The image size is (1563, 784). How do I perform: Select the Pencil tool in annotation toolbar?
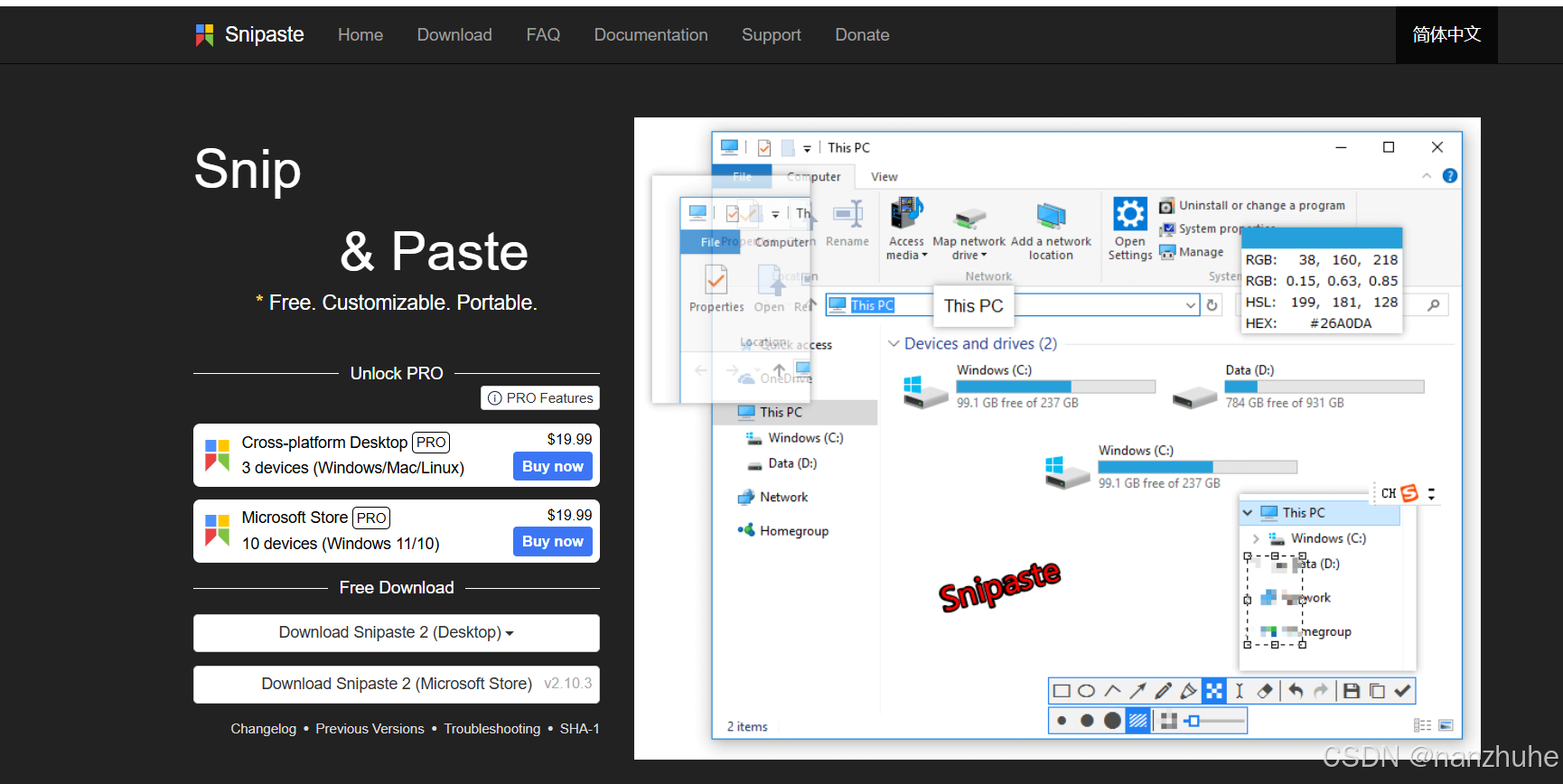pos(1163,691)
